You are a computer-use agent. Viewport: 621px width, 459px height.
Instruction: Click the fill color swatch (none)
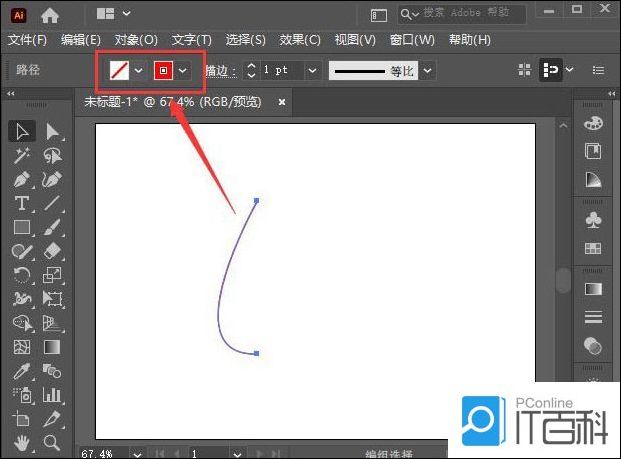[119, 70]
